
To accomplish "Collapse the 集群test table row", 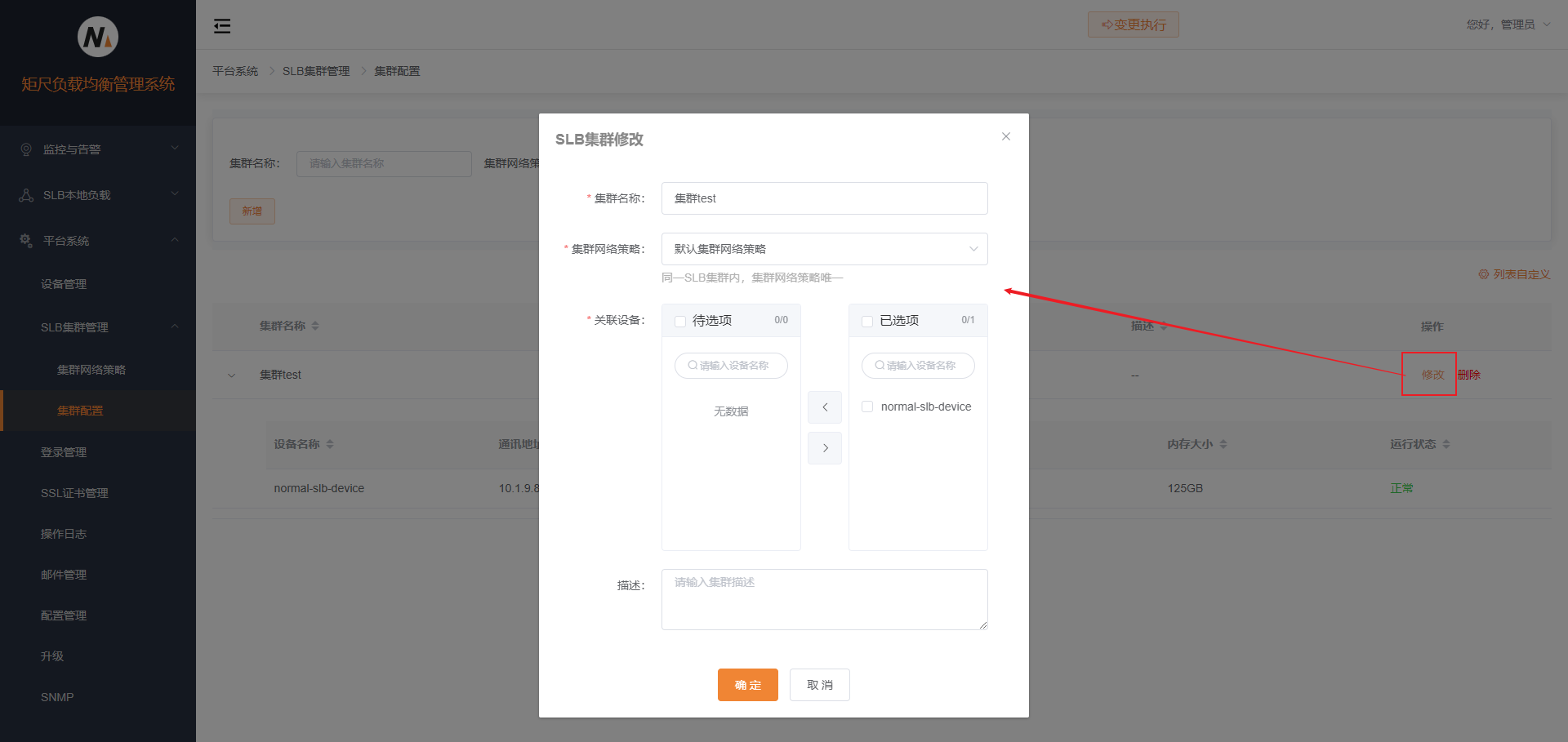I will pos(232,375).
